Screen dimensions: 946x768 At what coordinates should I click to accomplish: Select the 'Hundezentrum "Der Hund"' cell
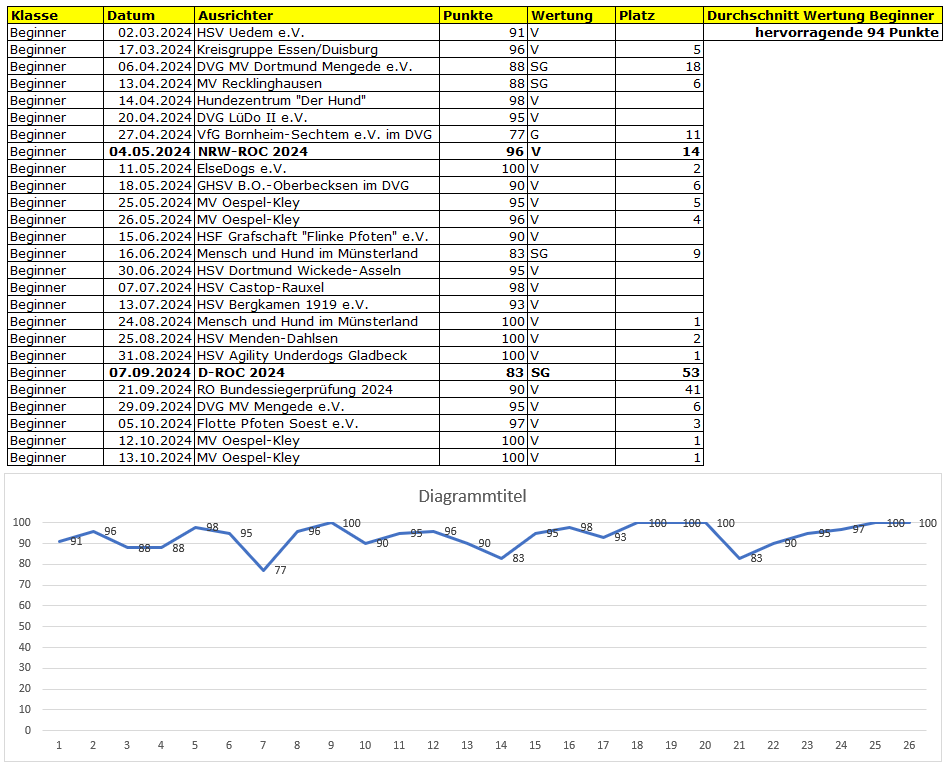point(317,100)
